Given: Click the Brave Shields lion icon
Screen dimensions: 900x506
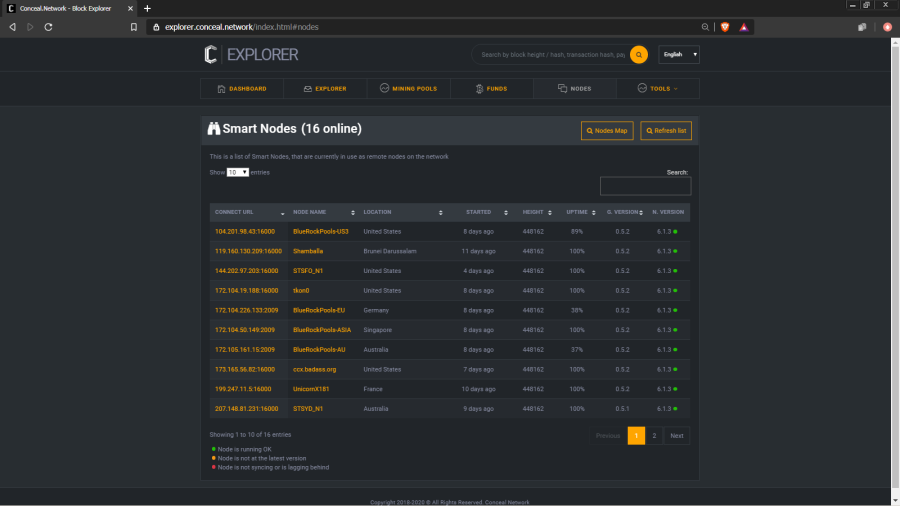Looking at the screenshot, I should pyautogui.click(x=725, y=27).
